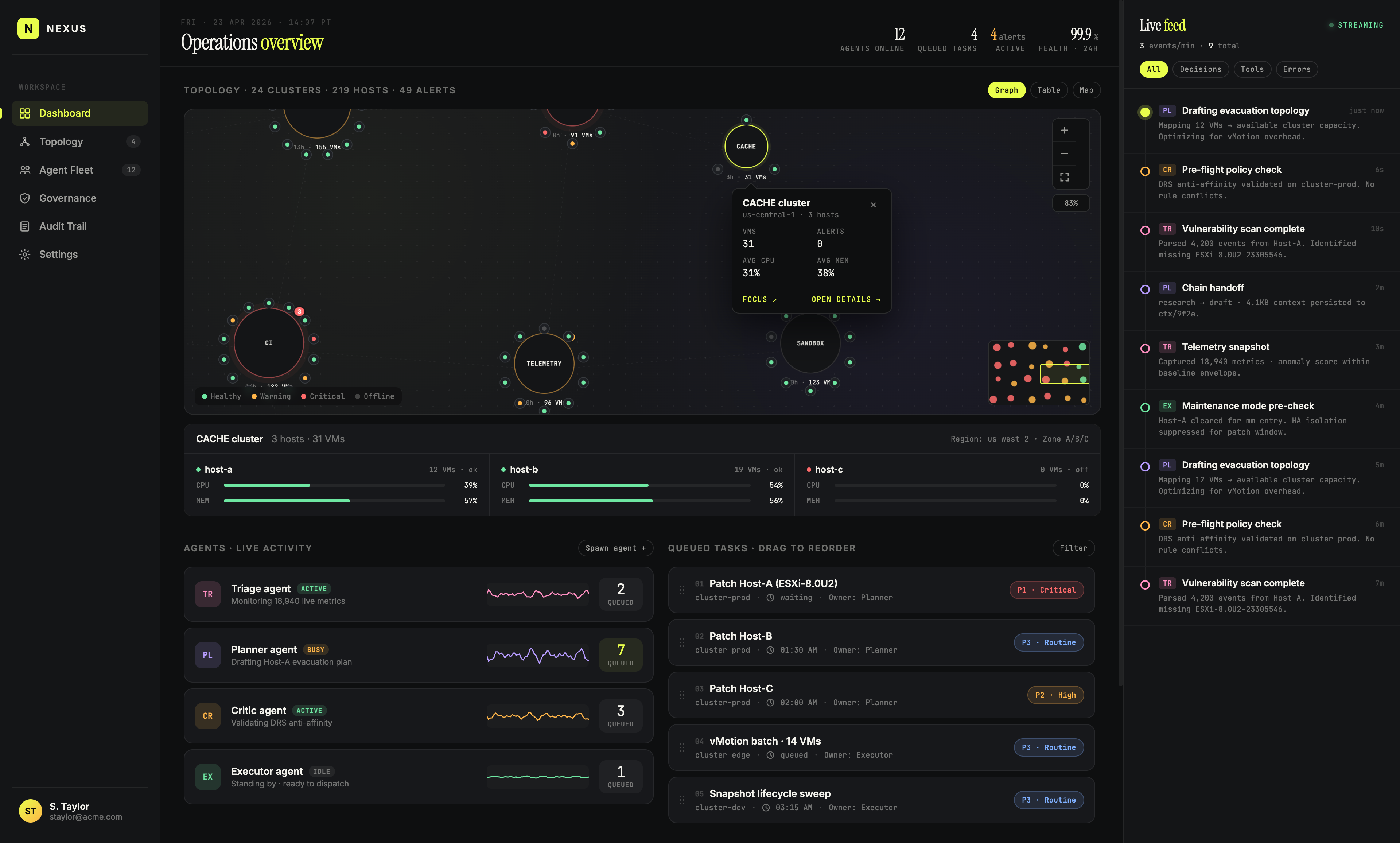Select the SANDBOX cluster node

[x=810, y=343]
